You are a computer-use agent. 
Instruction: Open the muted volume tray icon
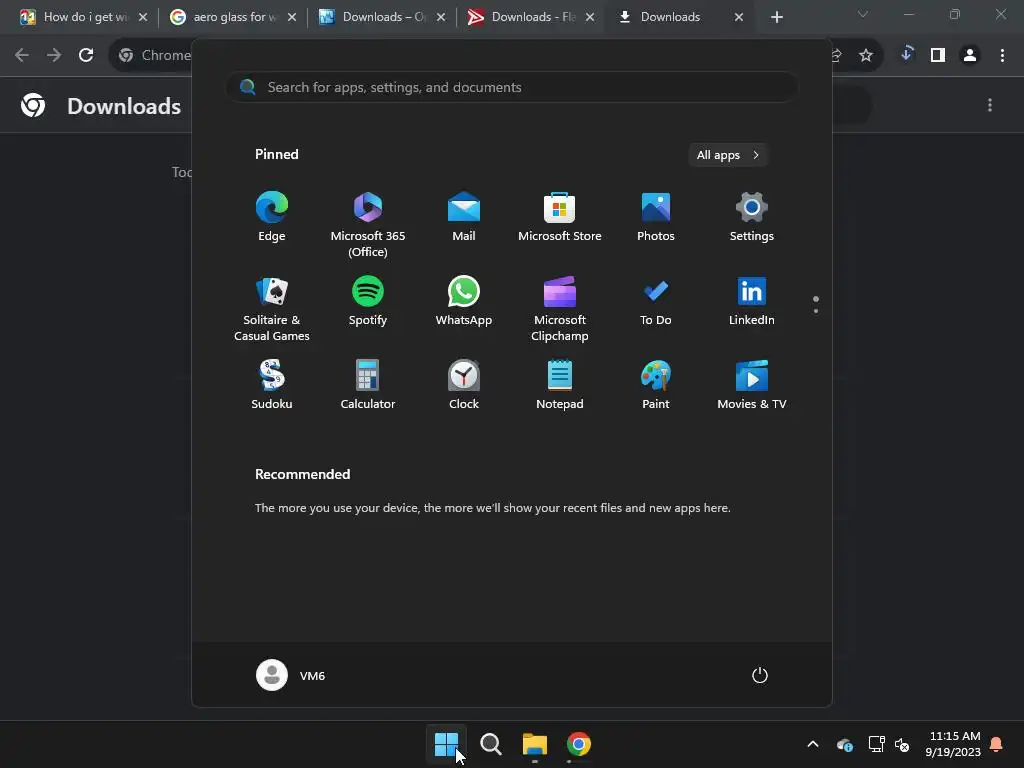pyautogui.click(x=902, y=744)
